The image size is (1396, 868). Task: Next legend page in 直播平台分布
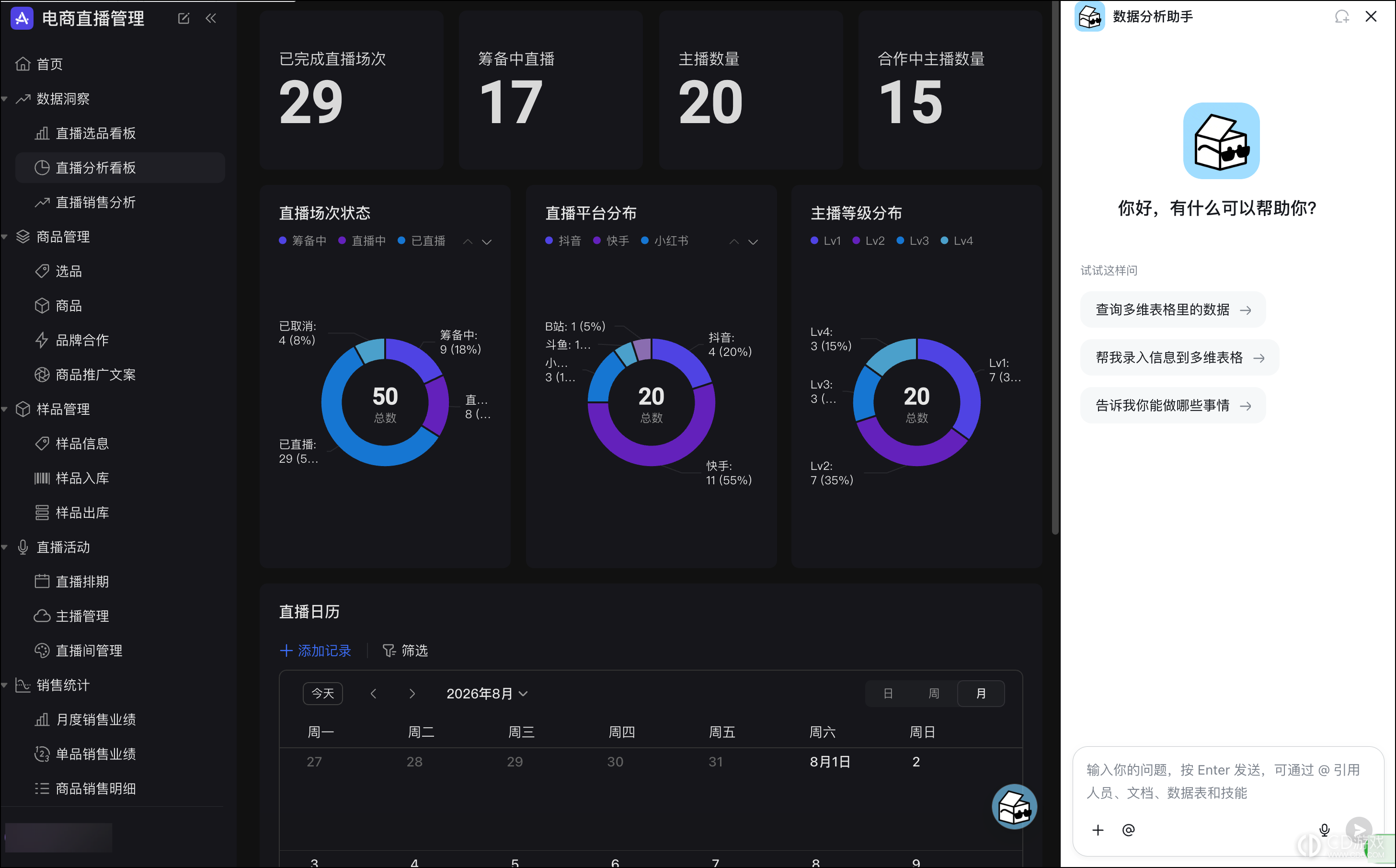click(753, 242)
